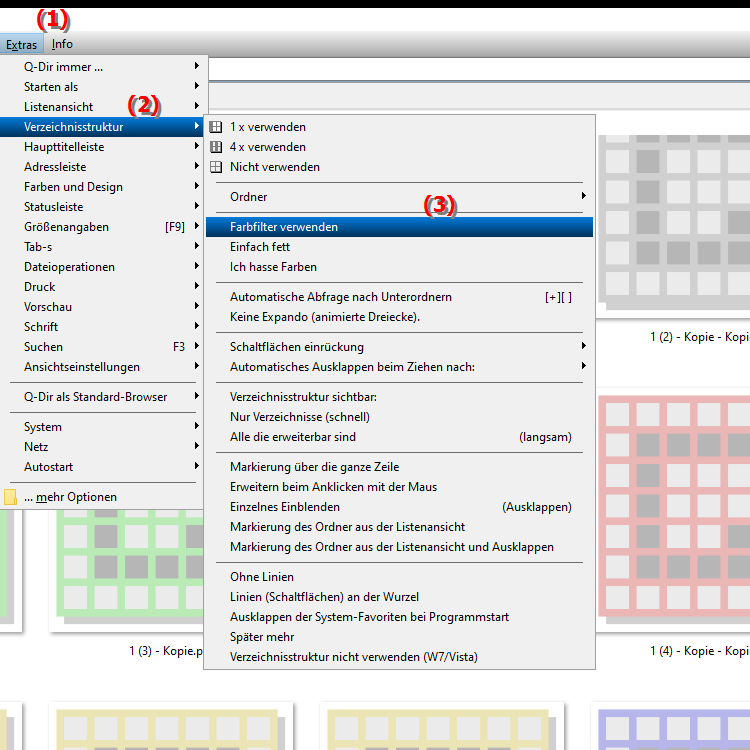
Task: Click 'Verzeichnisstruktur nicht verwenden (W7/Vista)'
Action: 399,657
